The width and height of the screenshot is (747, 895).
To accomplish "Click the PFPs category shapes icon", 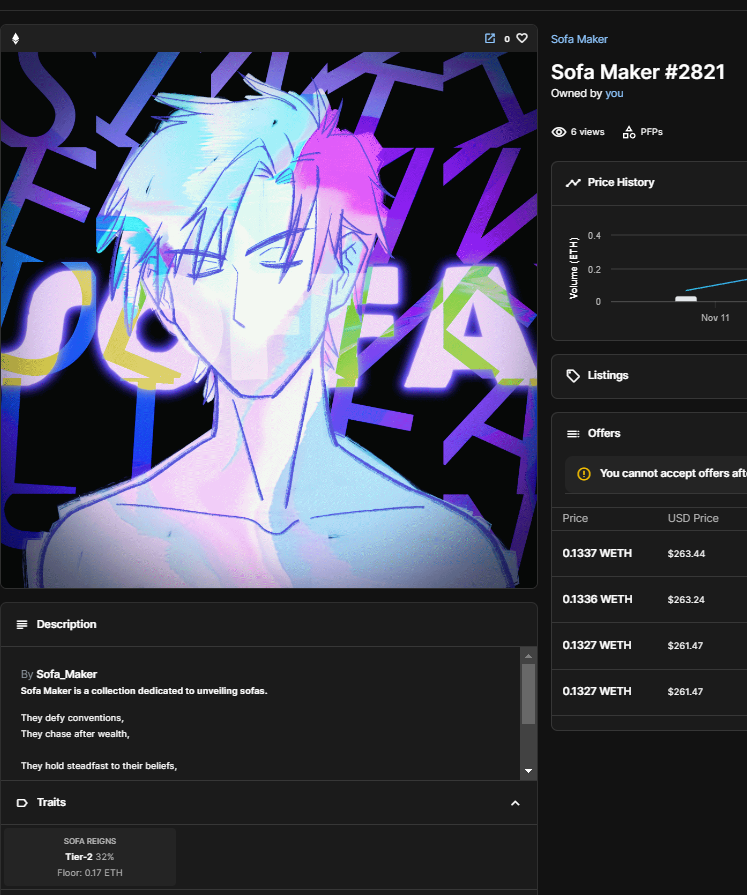I will pyautogui.click(x=629, y=132).
